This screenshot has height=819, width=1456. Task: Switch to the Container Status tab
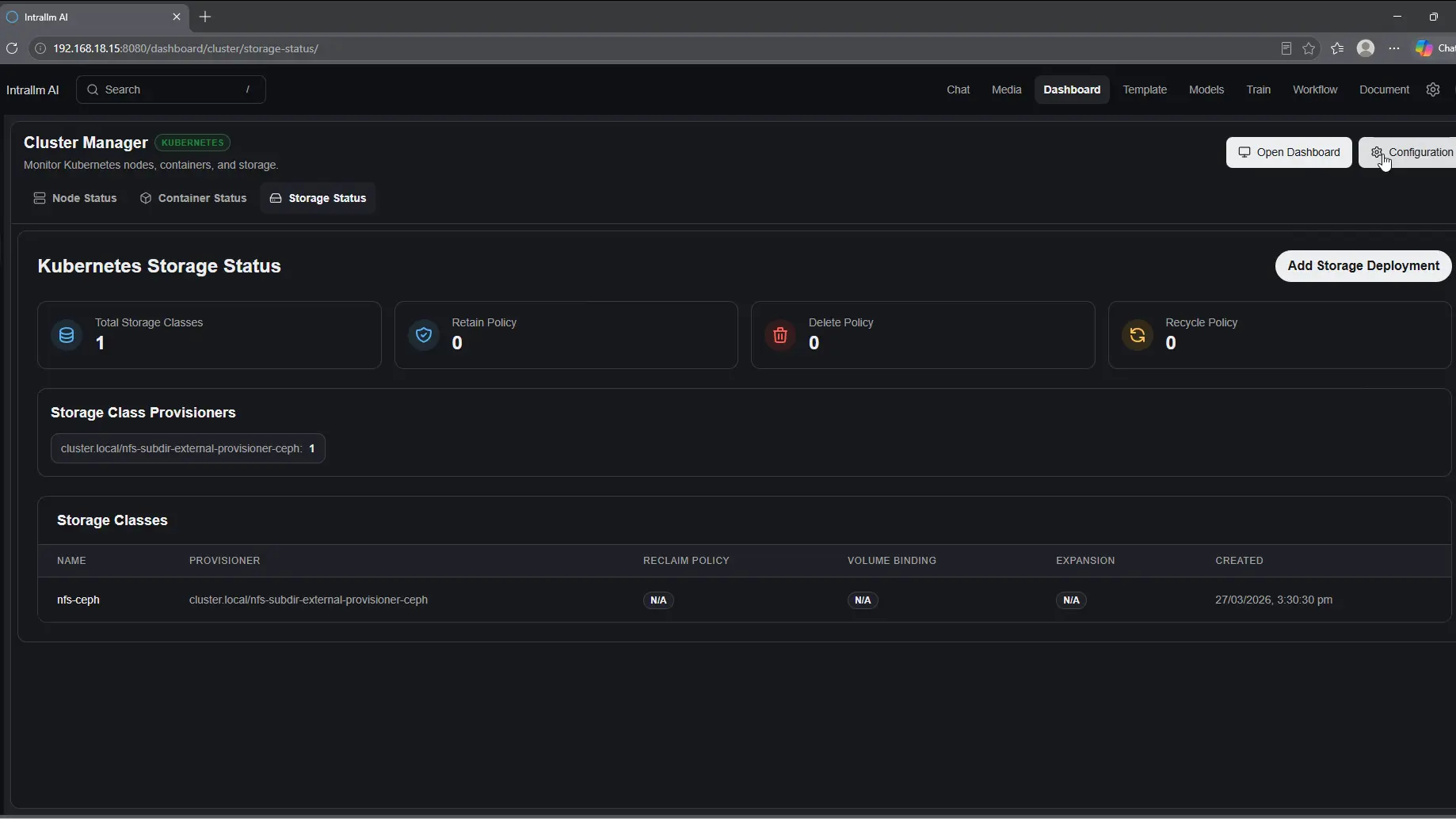pos(193,198)
